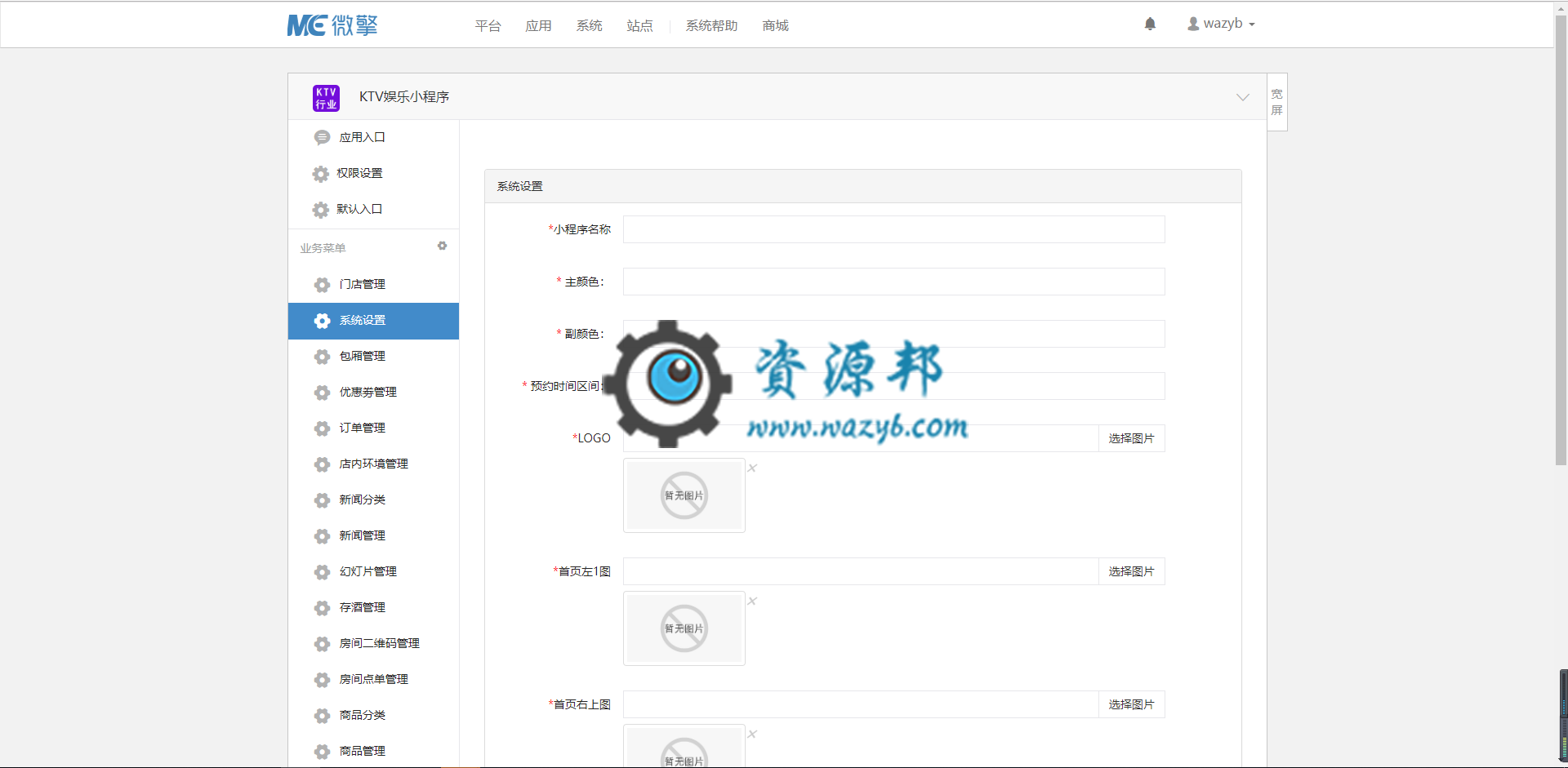Click the 商品分类 gear icon
The width and height of the screenshot is (1568, 768).
click(322, 716)
